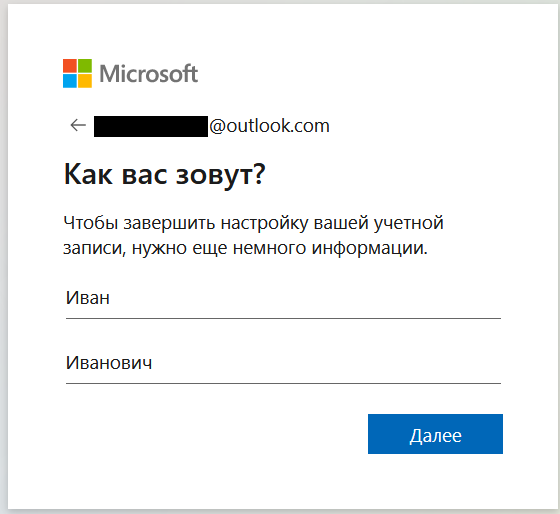Click the blue square of the Microsoft logo
Image resolution: width=560 pixels, height=514 pixels.
70,81
